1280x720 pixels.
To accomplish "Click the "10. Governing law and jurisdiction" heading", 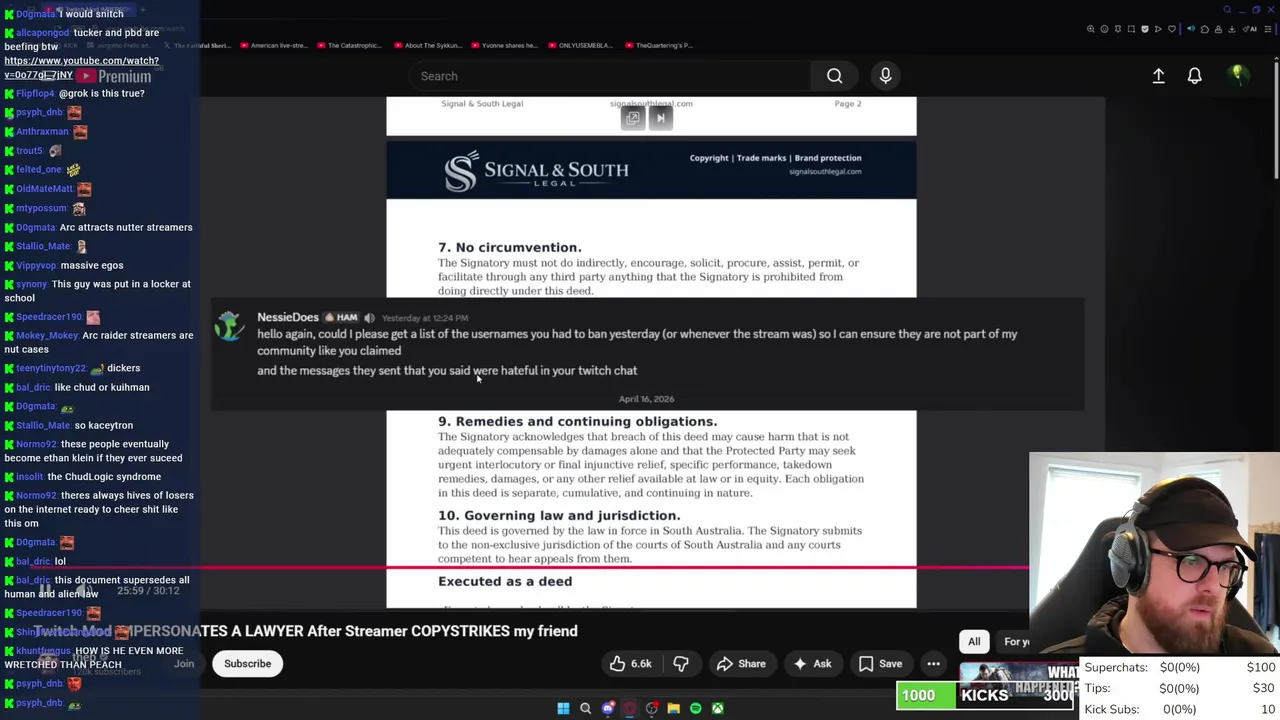I will (558, 516).
